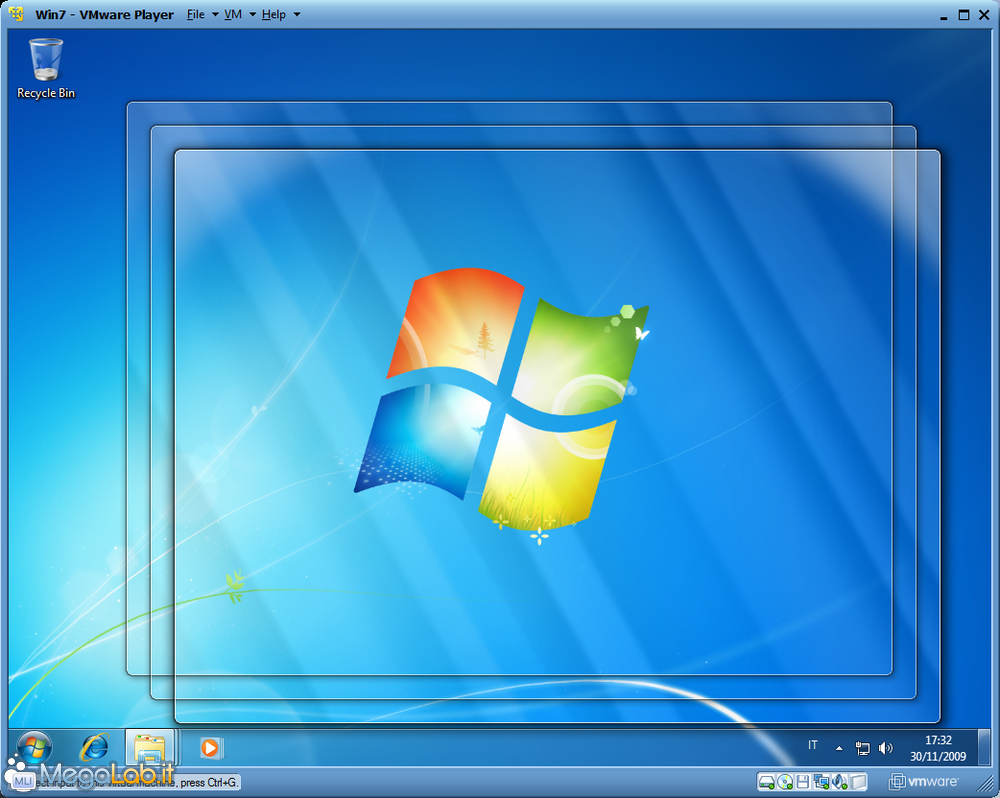
Task: Close the VMware Player window
Action: [x=984, y=15]
